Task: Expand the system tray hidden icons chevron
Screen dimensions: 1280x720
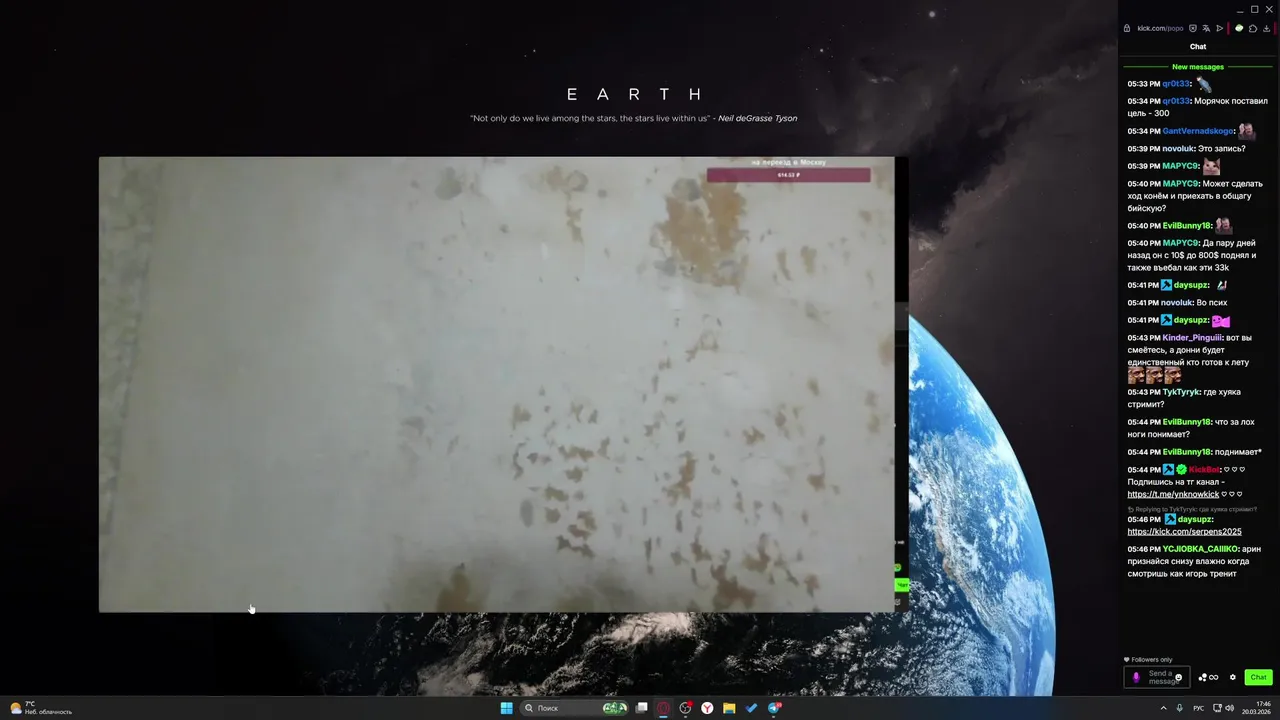Action: (1164, 708)
